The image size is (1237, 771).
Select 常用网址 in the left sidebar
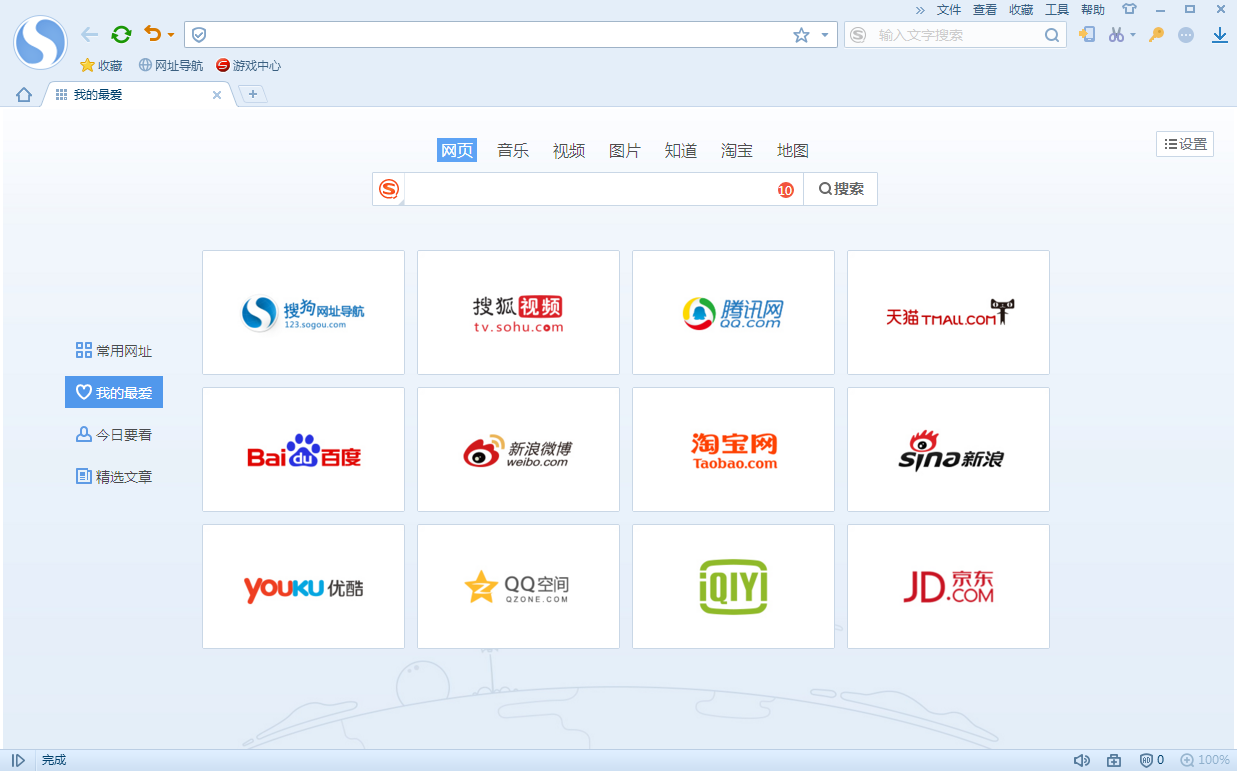pos(114,351)
